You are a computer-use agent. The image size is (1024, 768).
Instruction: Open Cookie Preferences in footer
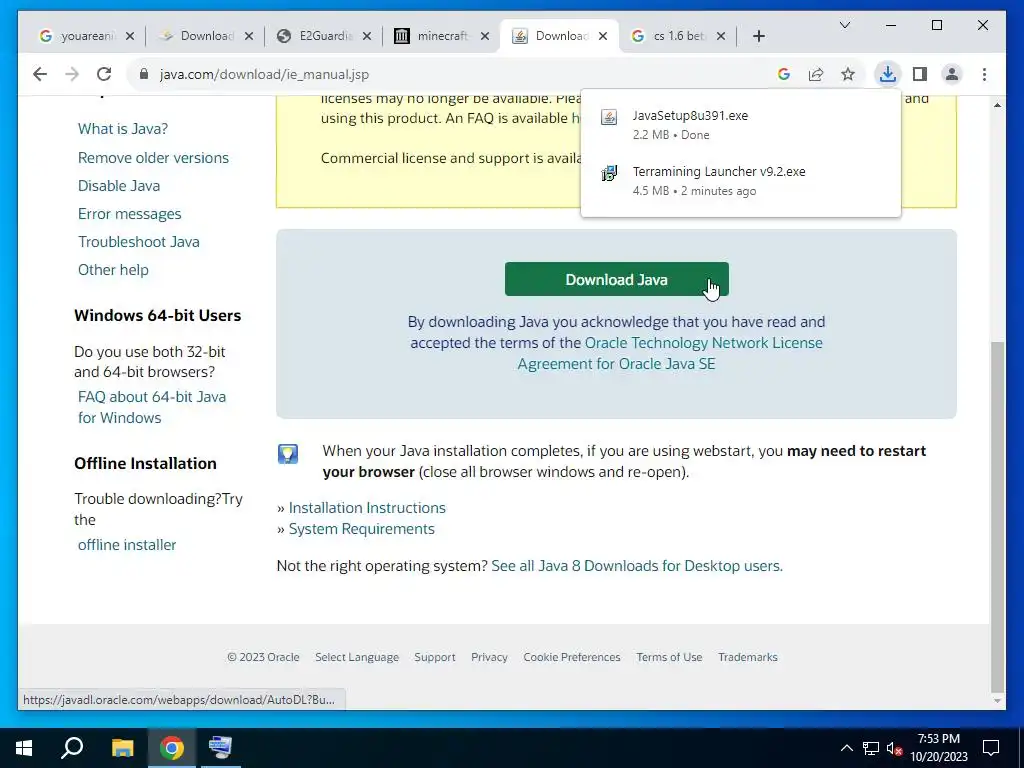tap(572, 658)
